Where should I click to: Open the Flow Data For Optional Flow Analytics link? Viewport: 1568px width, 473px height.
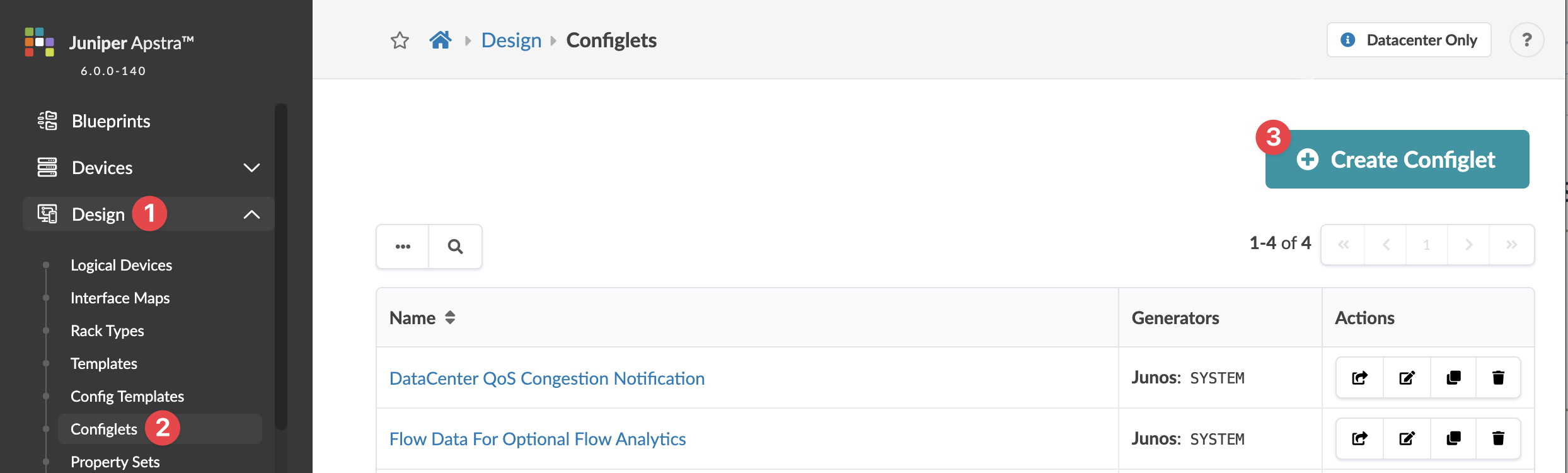[x=538, y=439]
